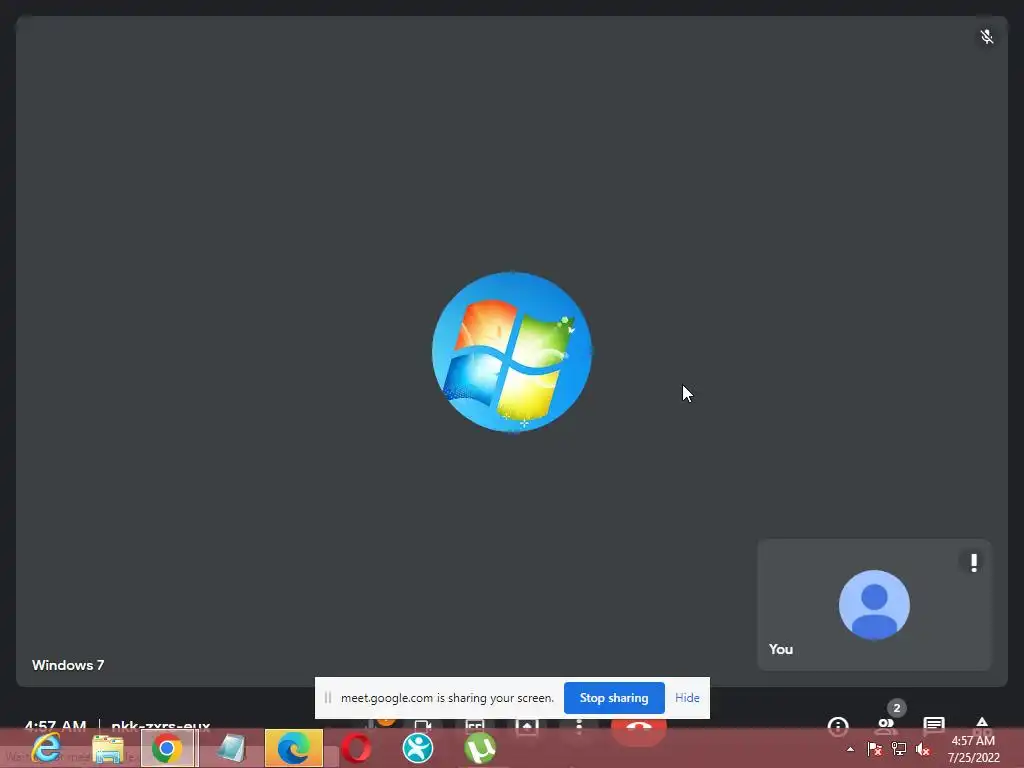Open the teal figure app on taskbar
The width and height of the screenshot is (1024, 768).
418,748
